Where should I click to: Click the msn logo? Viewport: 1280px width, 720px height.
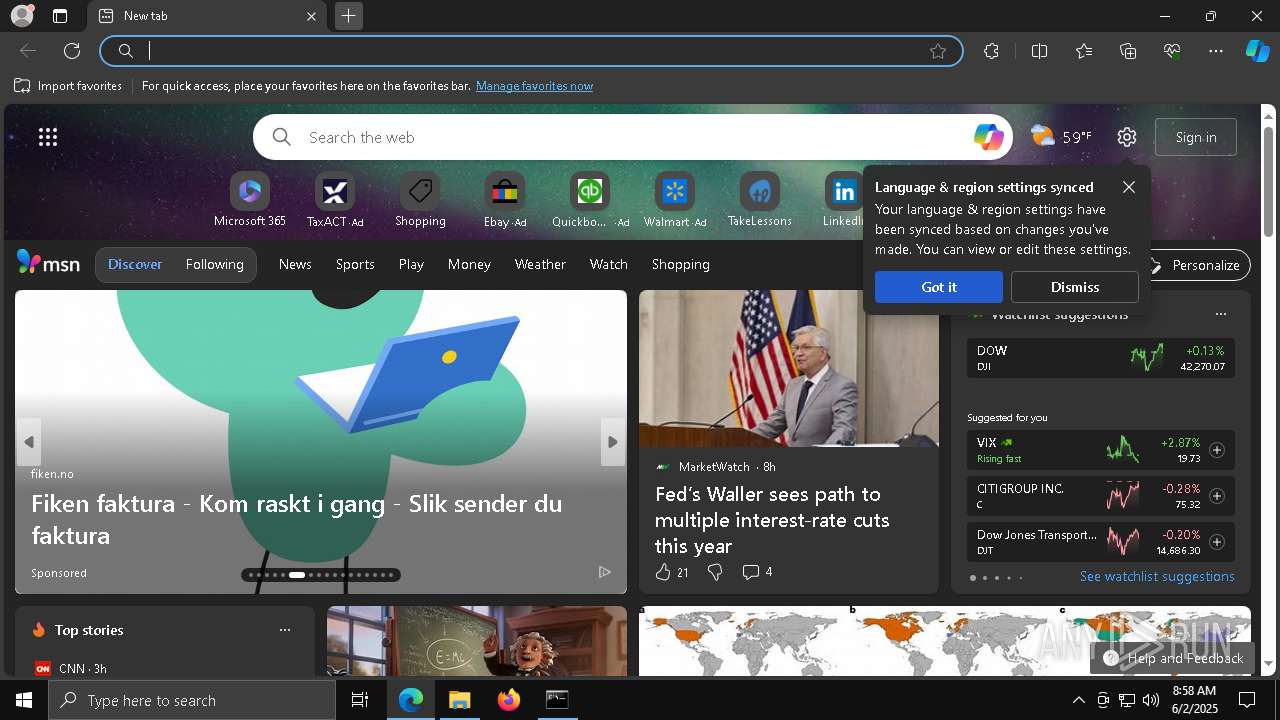coord(48,263)
